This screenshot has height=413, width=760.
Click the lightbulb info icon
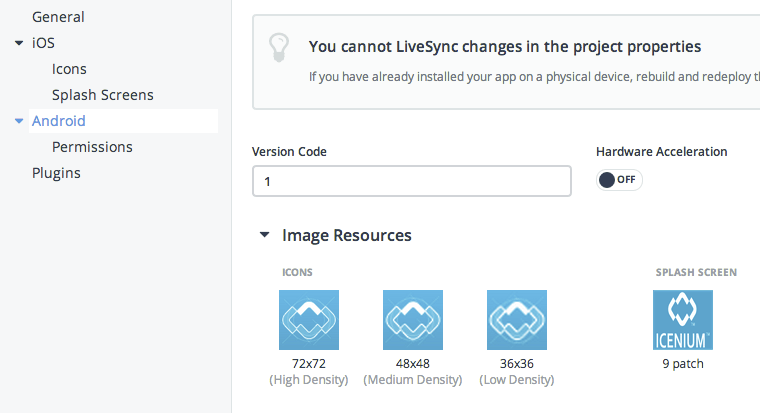[280, 48]
